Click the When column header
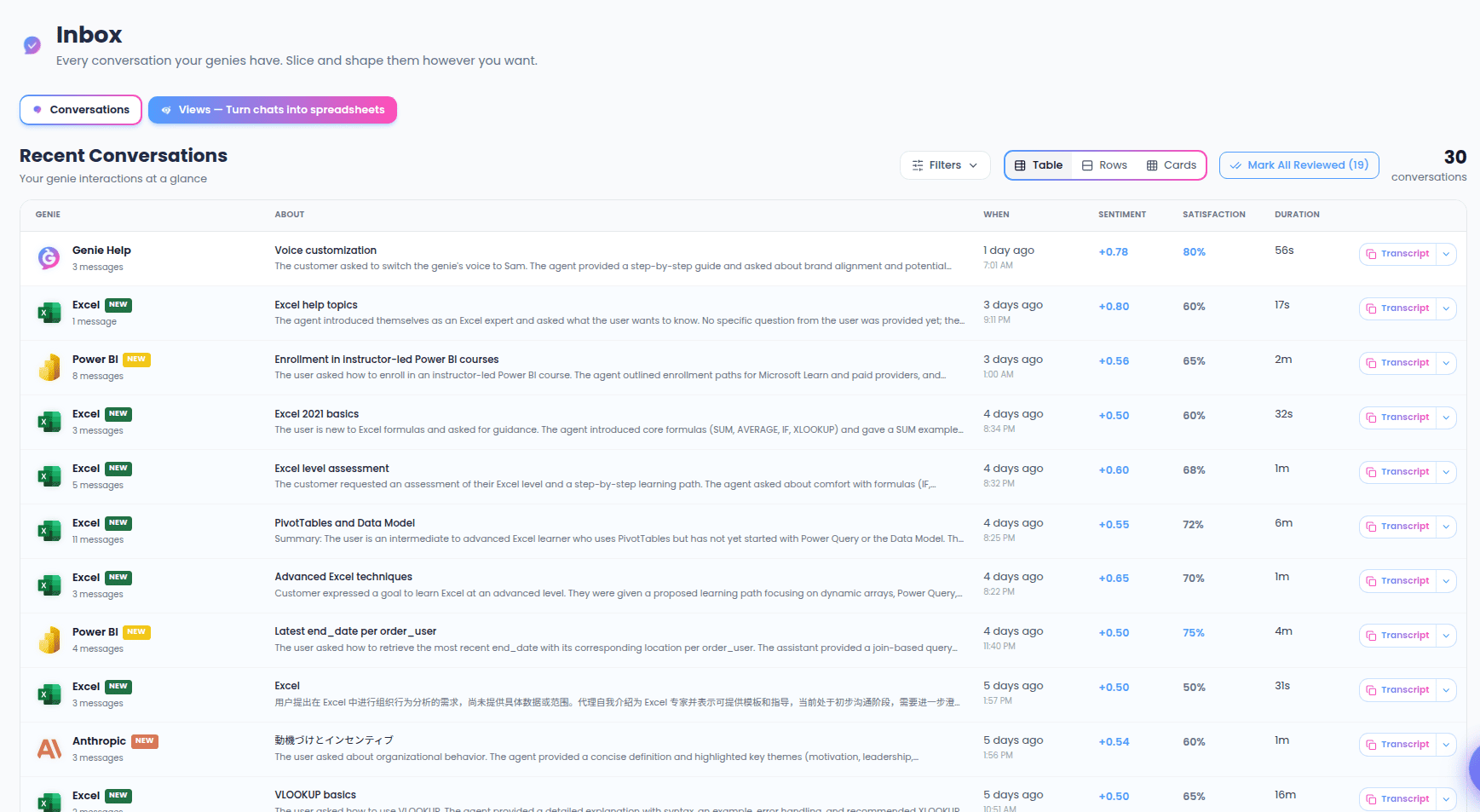The height and width of the screenshot is (812, 1480). (996, 215)
